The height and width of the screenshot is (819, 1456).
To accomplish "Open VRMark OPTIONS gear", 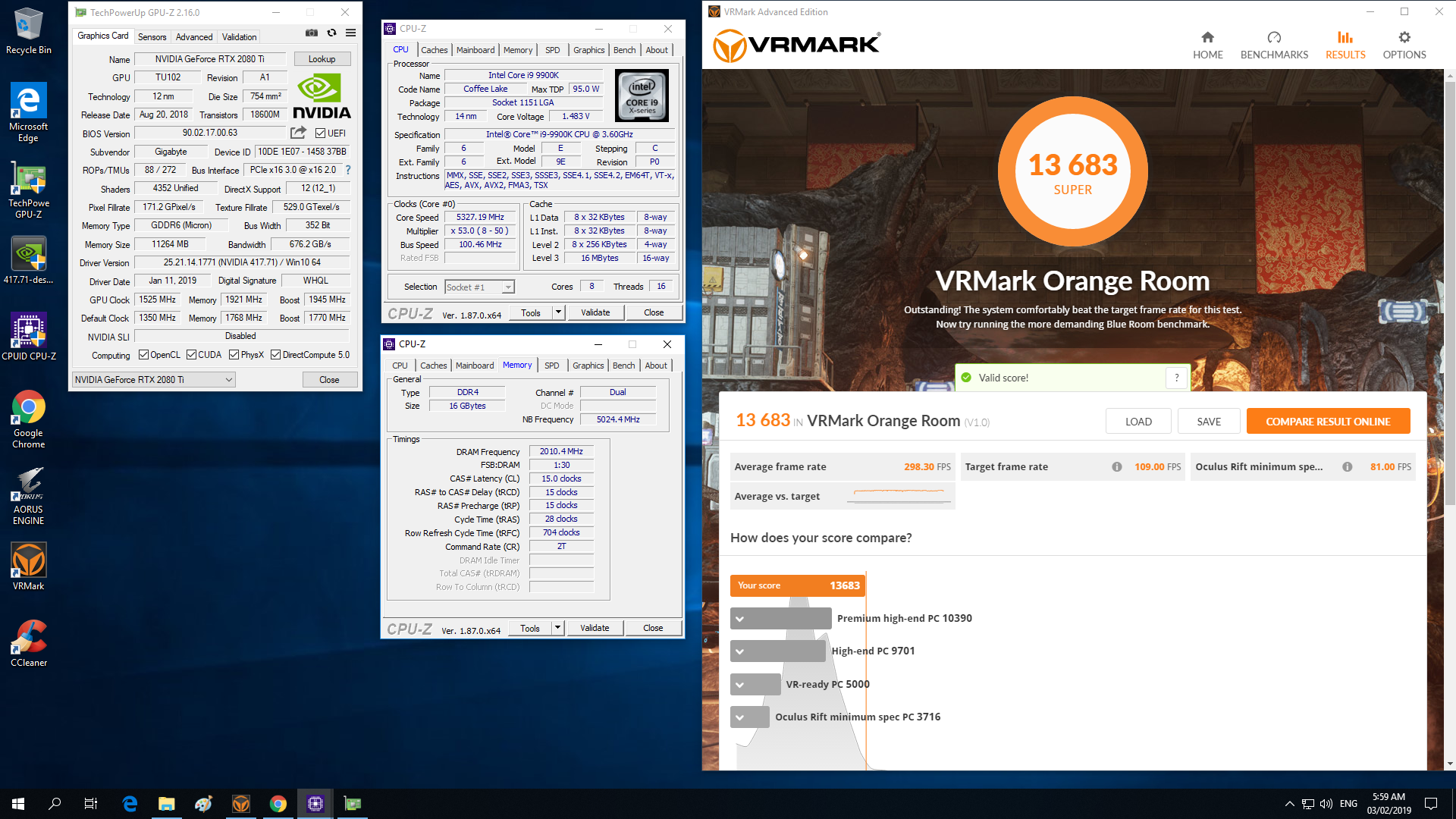I will 1404,45.
